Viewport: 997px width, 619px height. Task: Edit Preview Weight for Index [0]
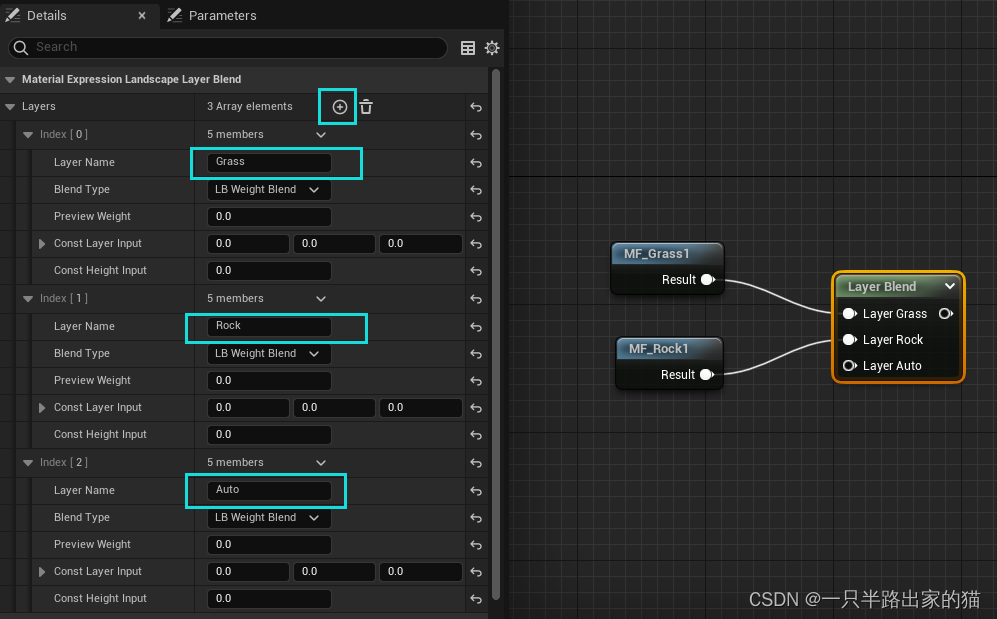(x=269, y=217)
